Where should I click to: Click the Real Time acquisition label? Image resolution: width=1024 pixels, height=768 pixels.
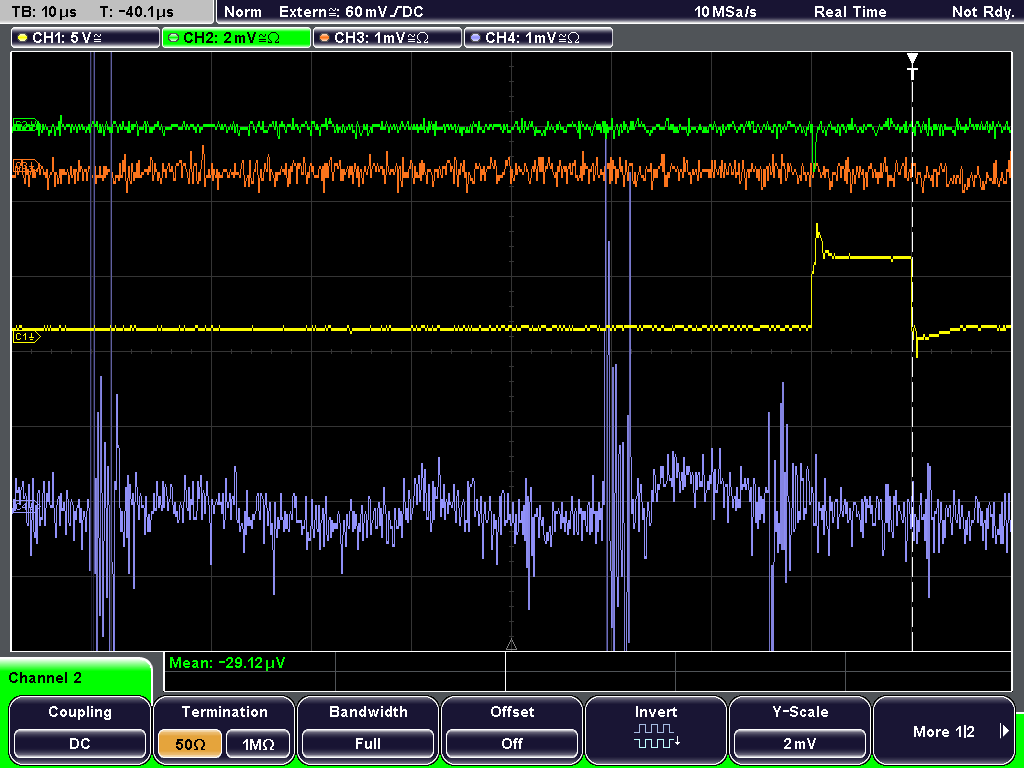850,12
